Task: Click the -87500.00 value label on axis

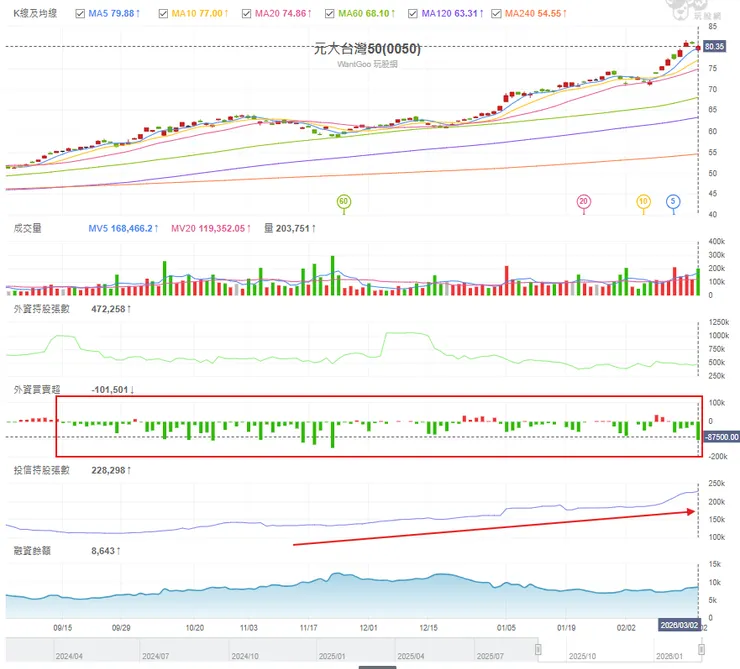Action: pos(722,437)
